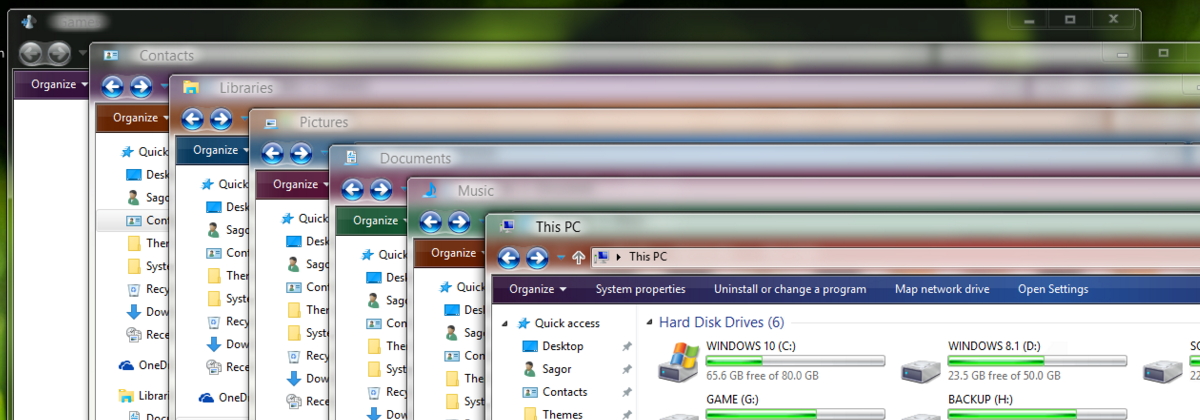The width and height of the screenshot is (1200, 420).
Task: Click the WINDOWS 10 (C:) label
Action: pos(751,346)
